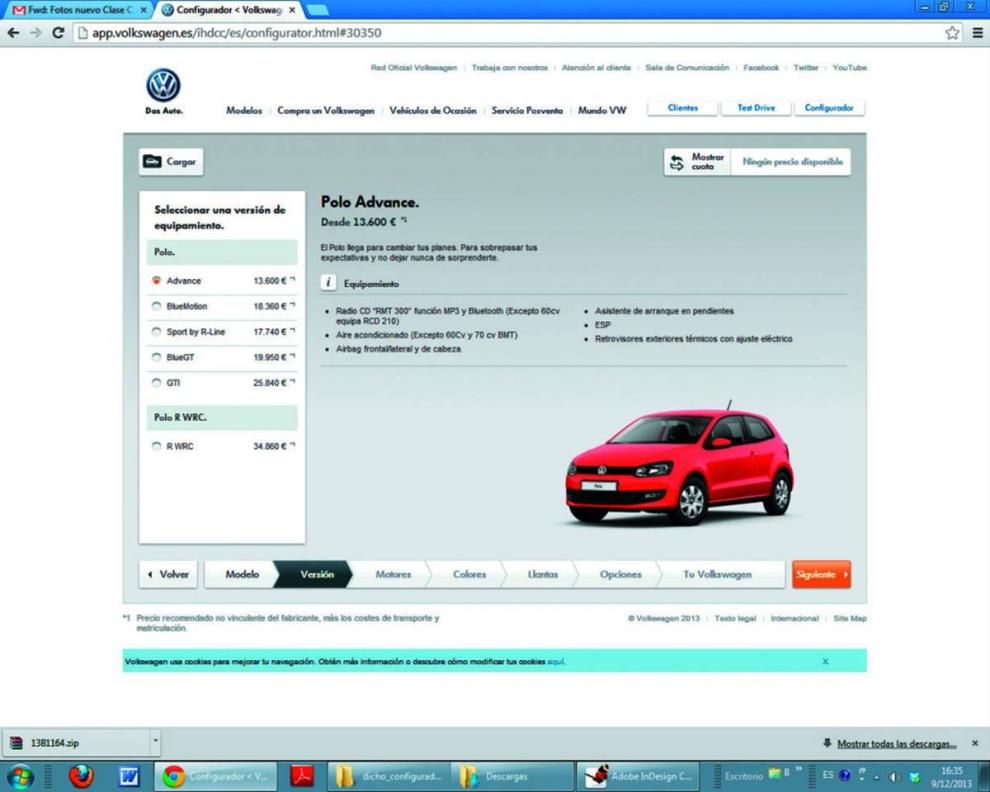Screen dimensions: 990x792
Task: Launch Firefox from the taskbar
Action: point(81,776)
